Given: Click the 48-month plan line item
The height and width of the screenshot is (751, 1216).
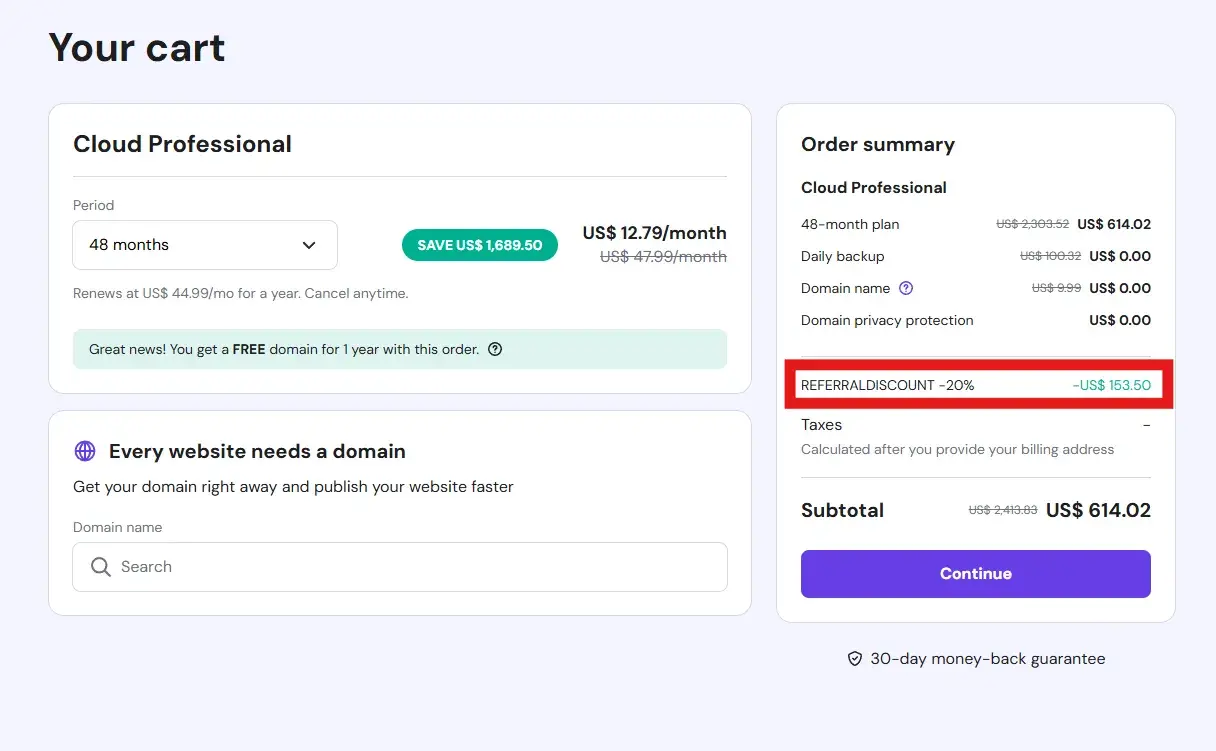Looking at the screenshot, I should point(850,224).
